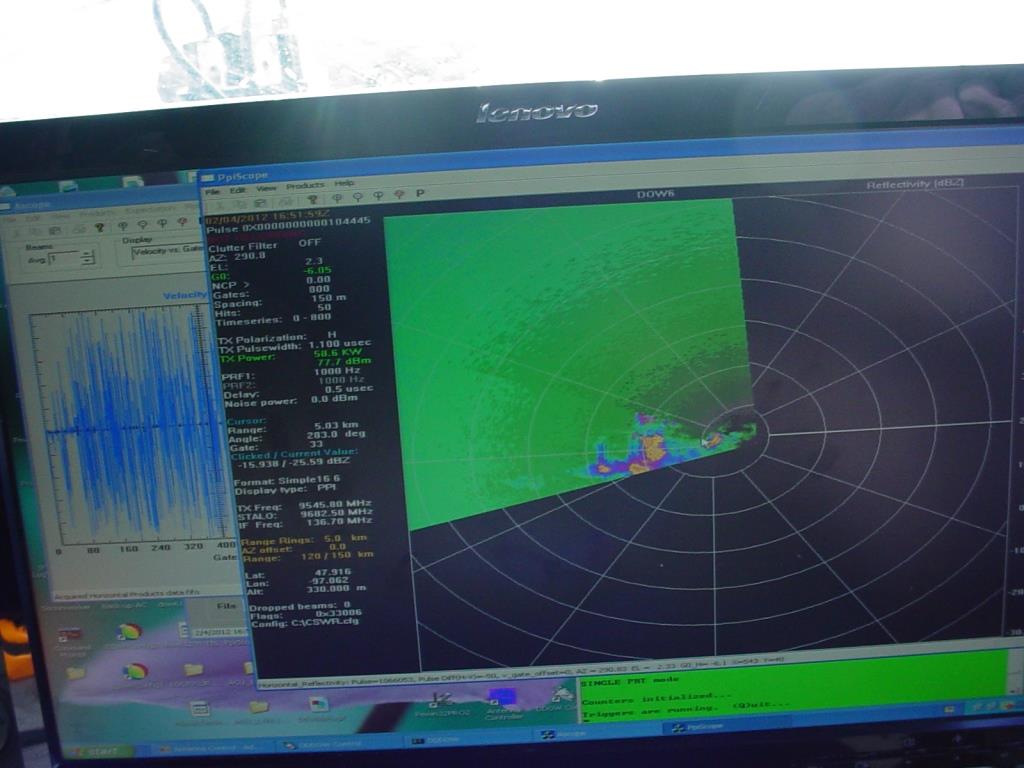Click the blue Antenna Controller desktop icon
1024x768 pixels.
[x=502, y=704]
